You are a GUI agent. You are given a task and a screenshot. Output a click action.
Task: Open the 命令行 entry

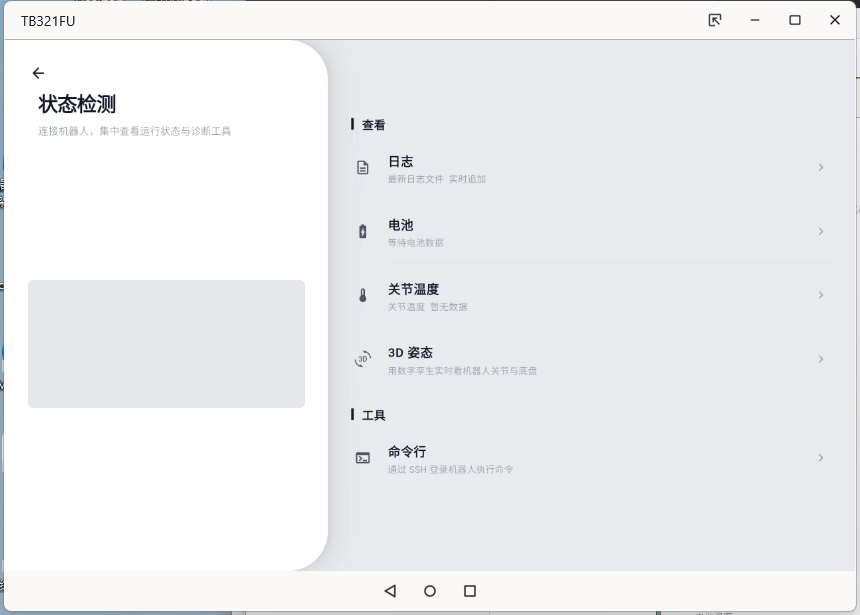592,459
